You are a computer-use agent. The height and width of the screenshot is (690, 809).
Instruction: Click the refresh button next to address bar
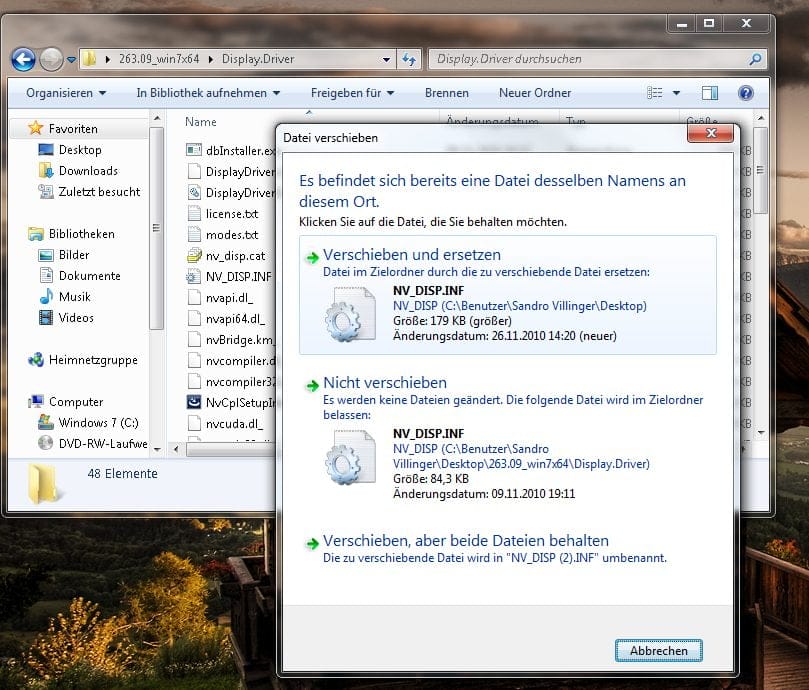[x=409, y=59]
